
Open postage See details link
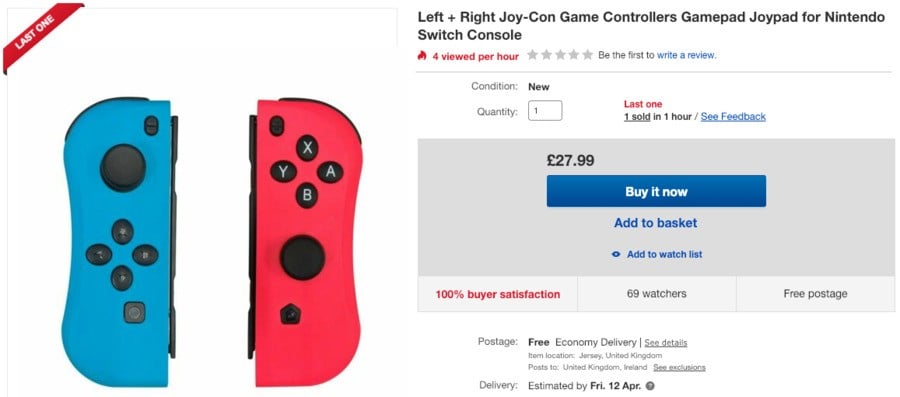666,343
